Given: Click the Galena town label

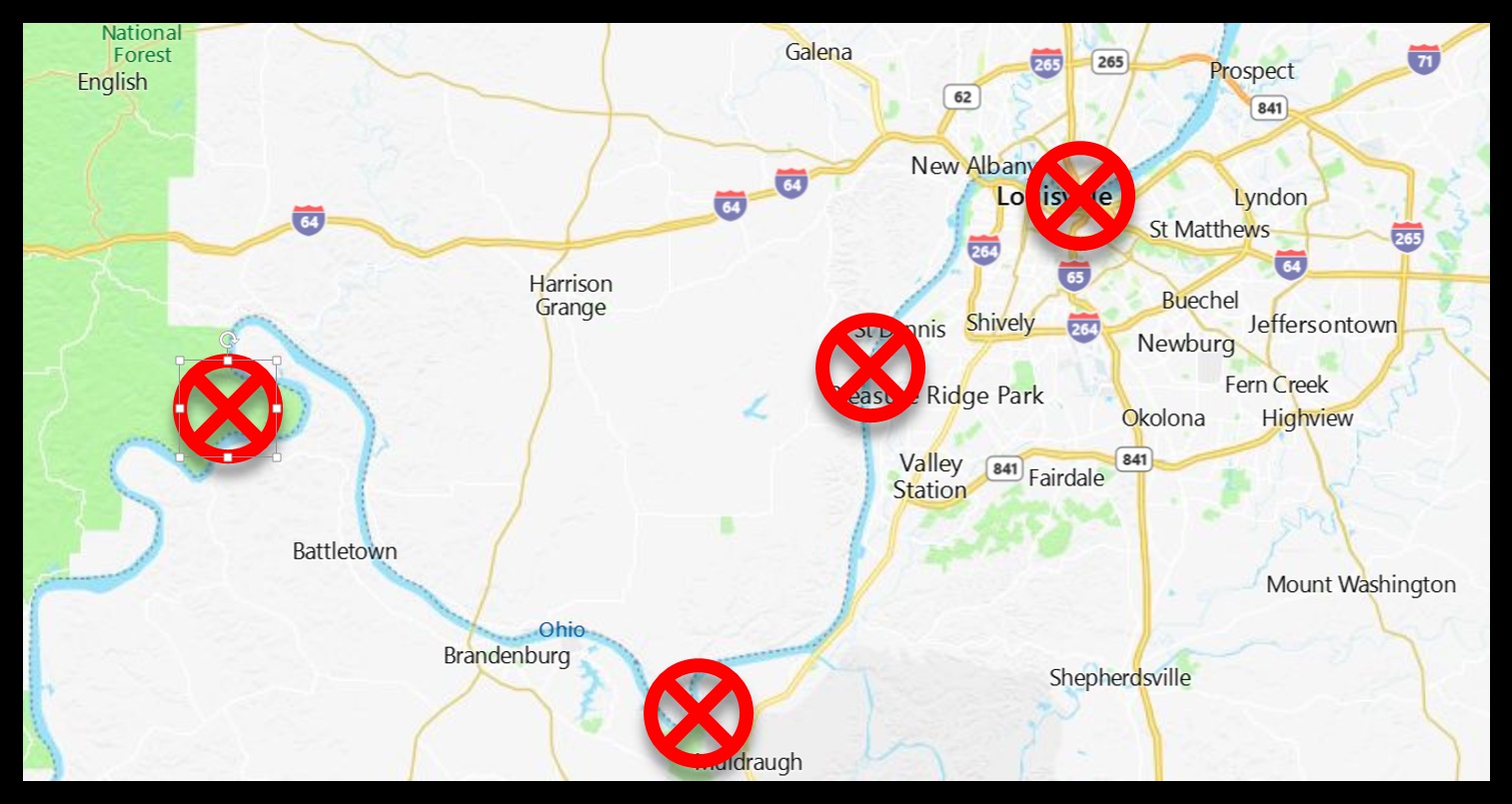Looking at the screenshot, I should click(x=818, y=52).
